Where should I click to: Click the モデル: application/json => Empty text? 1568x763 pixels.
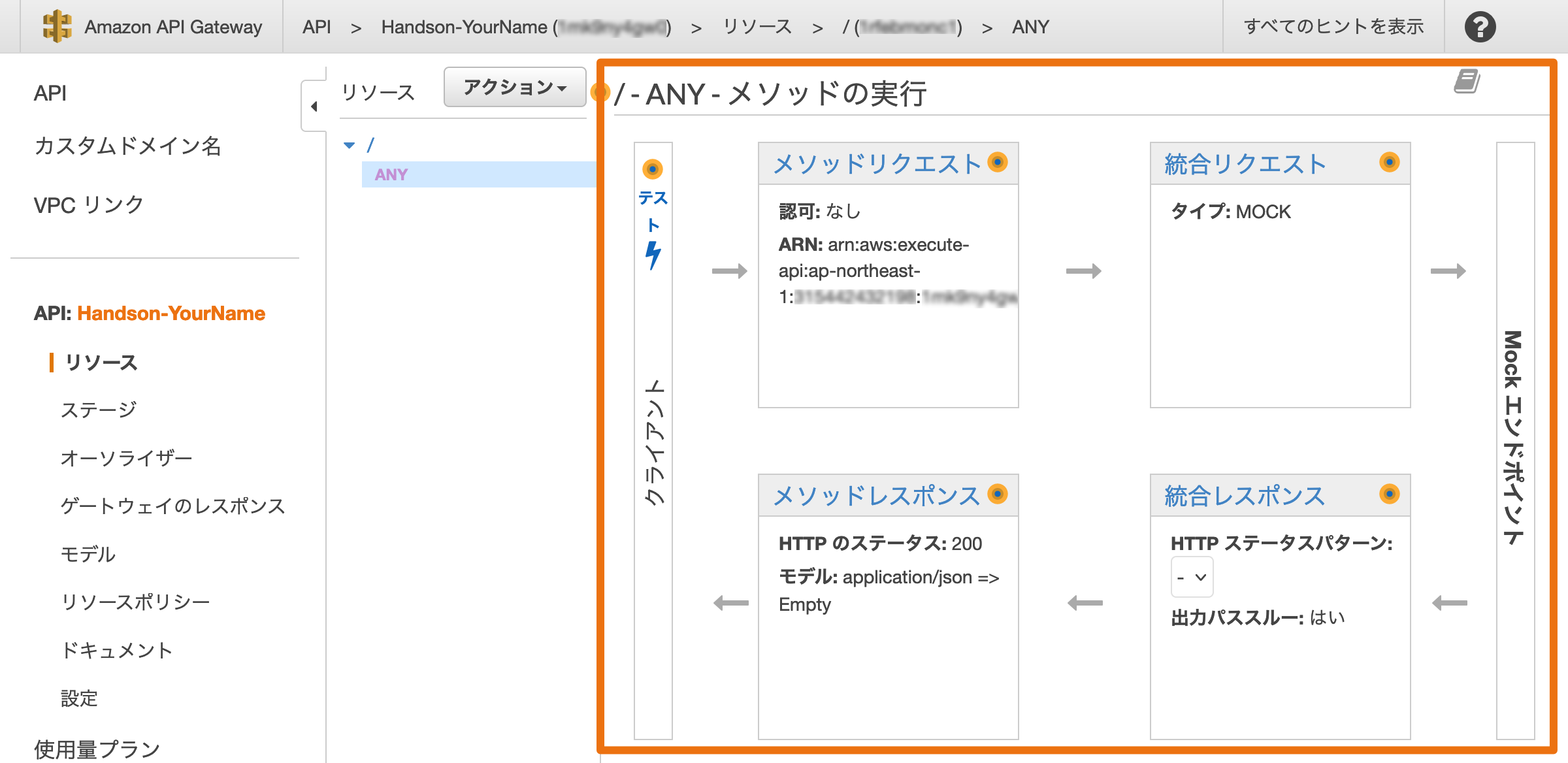[889, 590]
